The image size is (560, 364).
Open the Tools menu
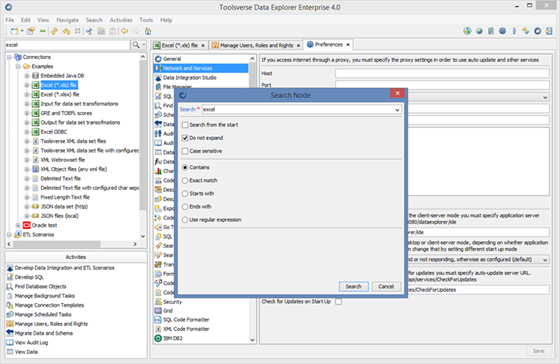pos(146,20)
